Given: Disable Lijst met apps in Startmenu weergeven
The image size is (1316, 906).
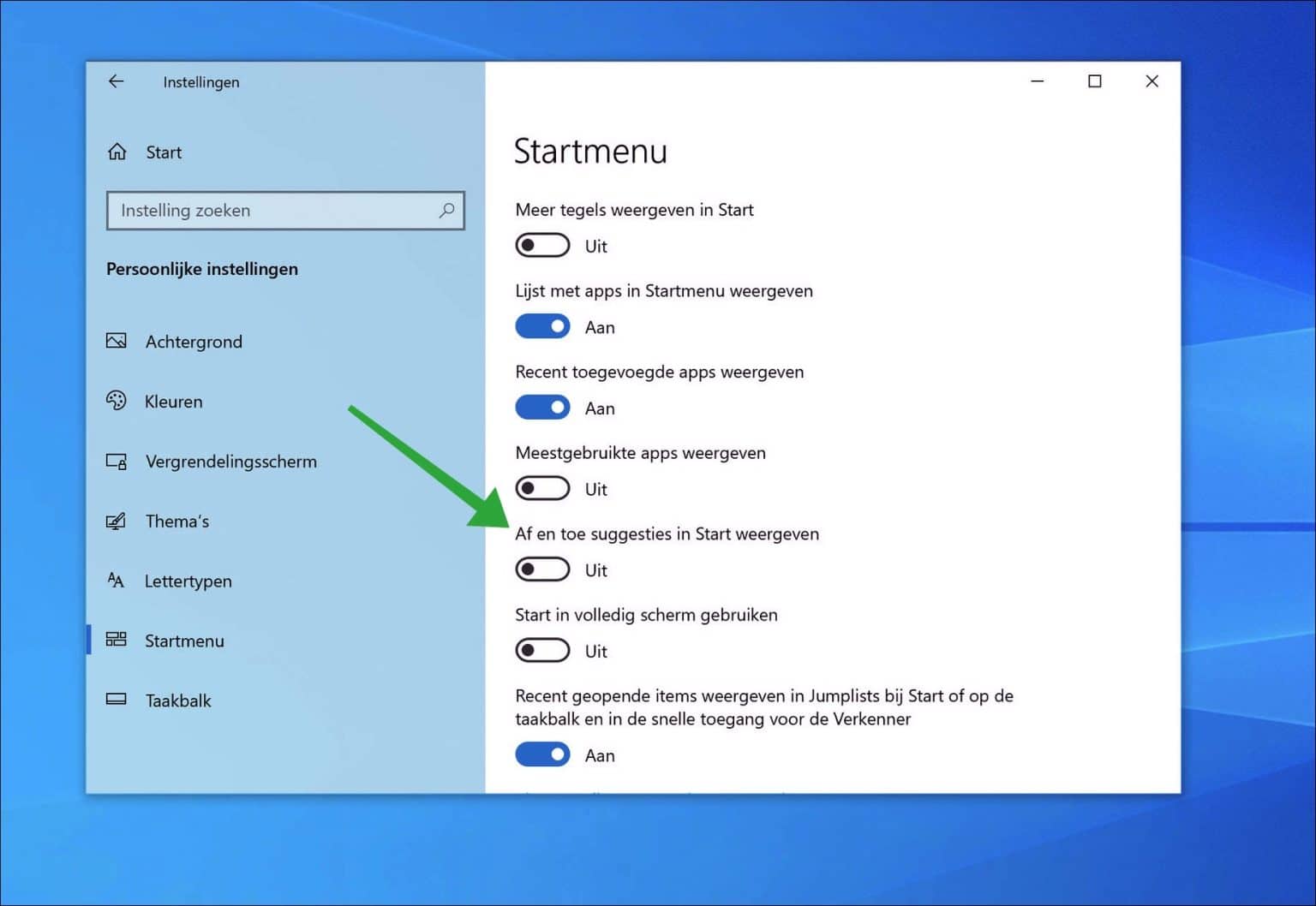Looking at the screenshot, I should click(542, 326).
